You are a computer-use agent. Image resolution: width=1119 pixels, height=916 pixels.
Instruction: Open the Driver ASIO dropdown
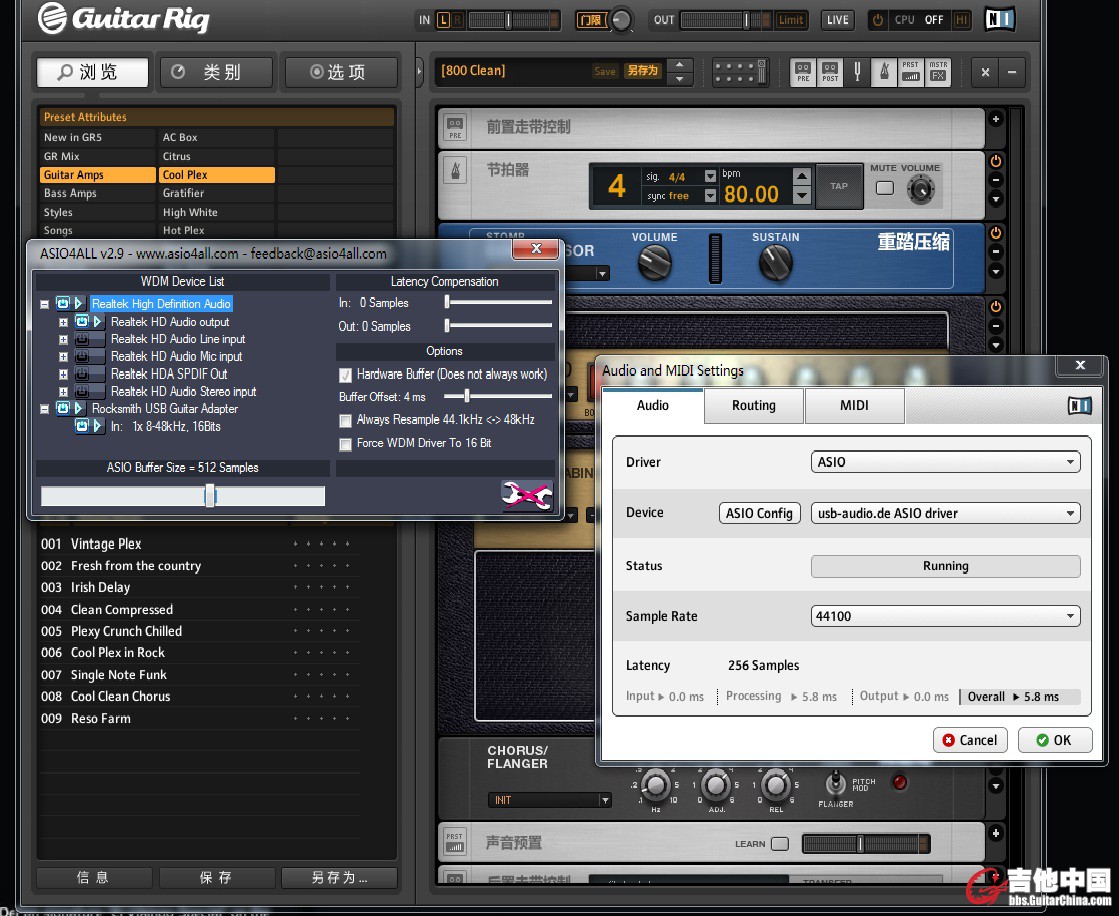[x=945, y=462]
